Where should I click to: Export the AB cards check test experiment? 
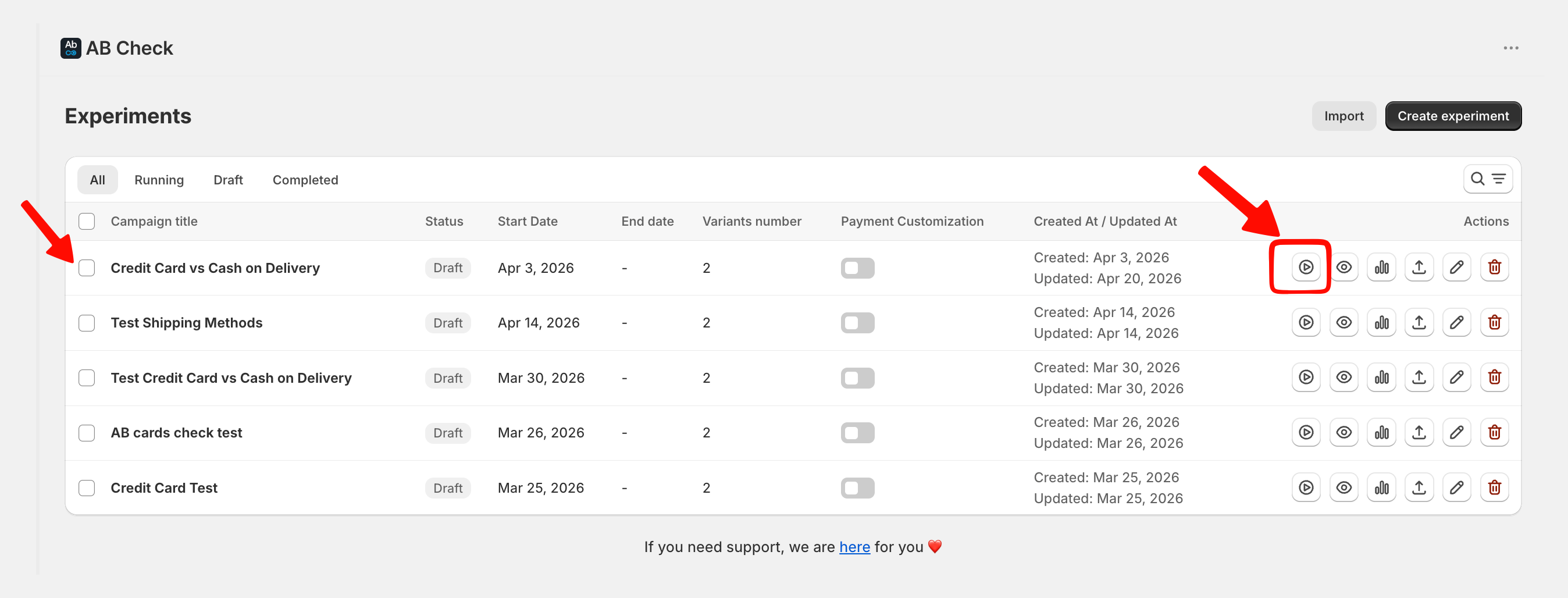(1419, 432)
